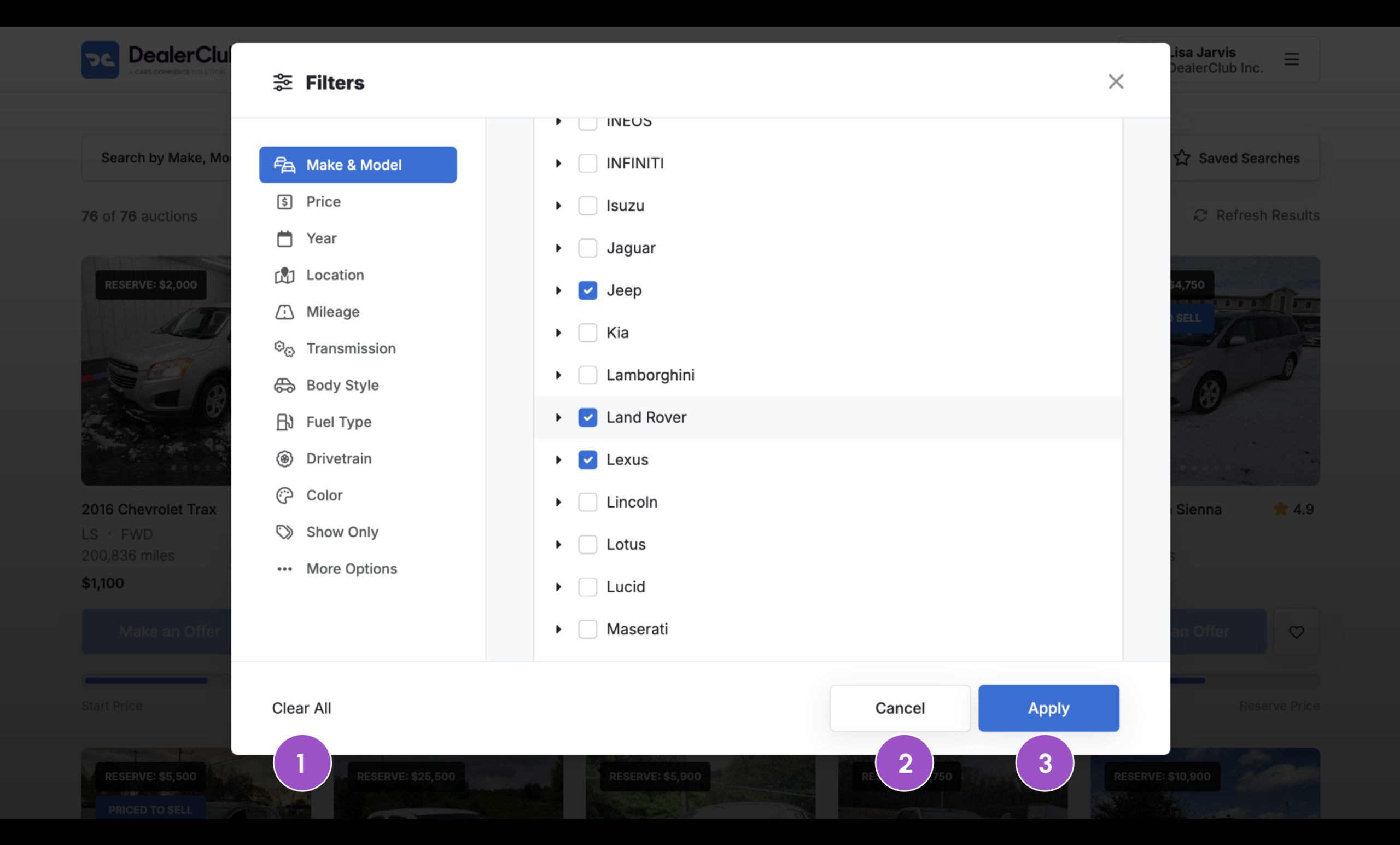This screenshot has width=1400, height=845.
Task: Click Clear All to reset filters
Action: tap(301, 708)
